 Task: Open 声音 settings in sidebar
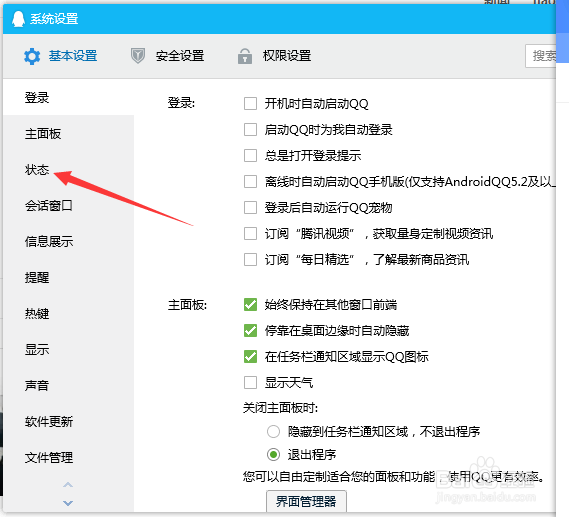point(37,385)
